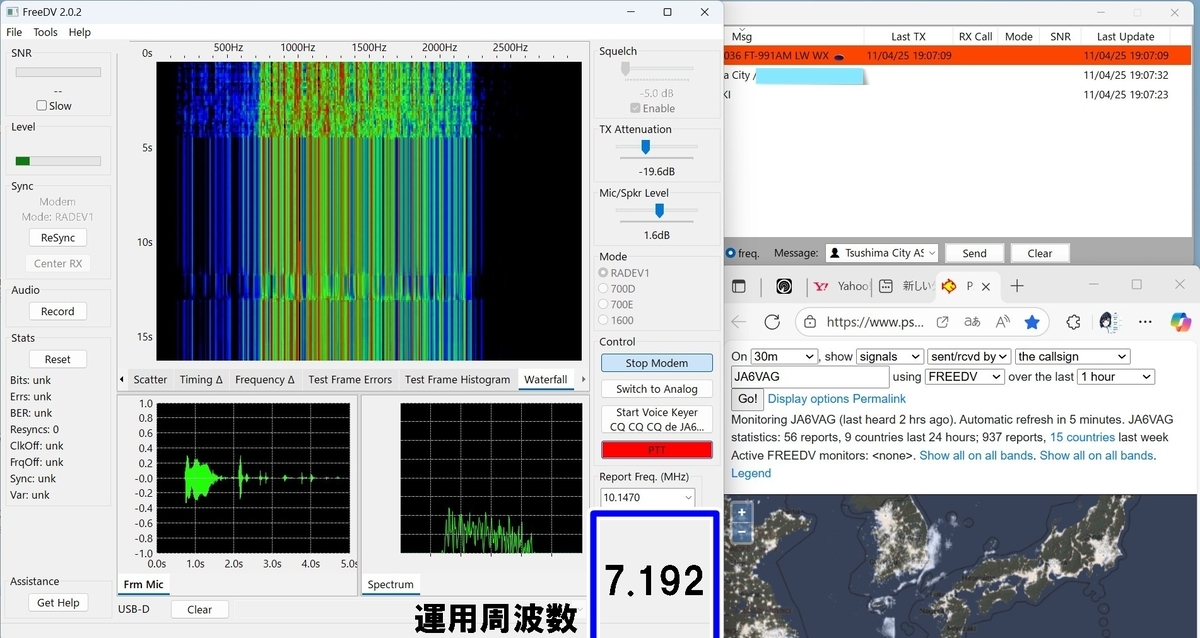The image size is (1200, 638).
Task: Click the Squelch slider handle
Action: pyautogui.click(x=626, y=69)
